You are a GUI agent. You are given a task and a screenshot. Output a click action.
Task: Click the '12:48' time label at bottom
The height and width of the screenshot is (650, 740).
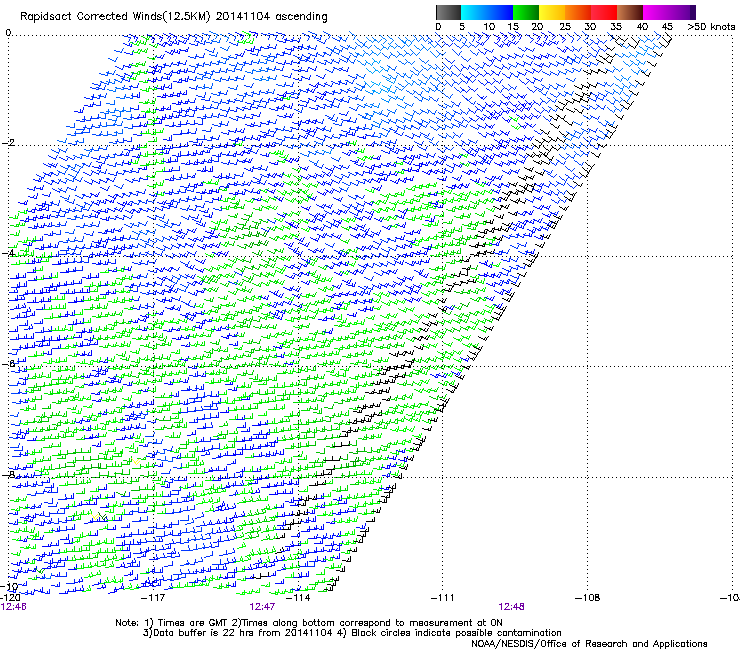click(511, 607)
